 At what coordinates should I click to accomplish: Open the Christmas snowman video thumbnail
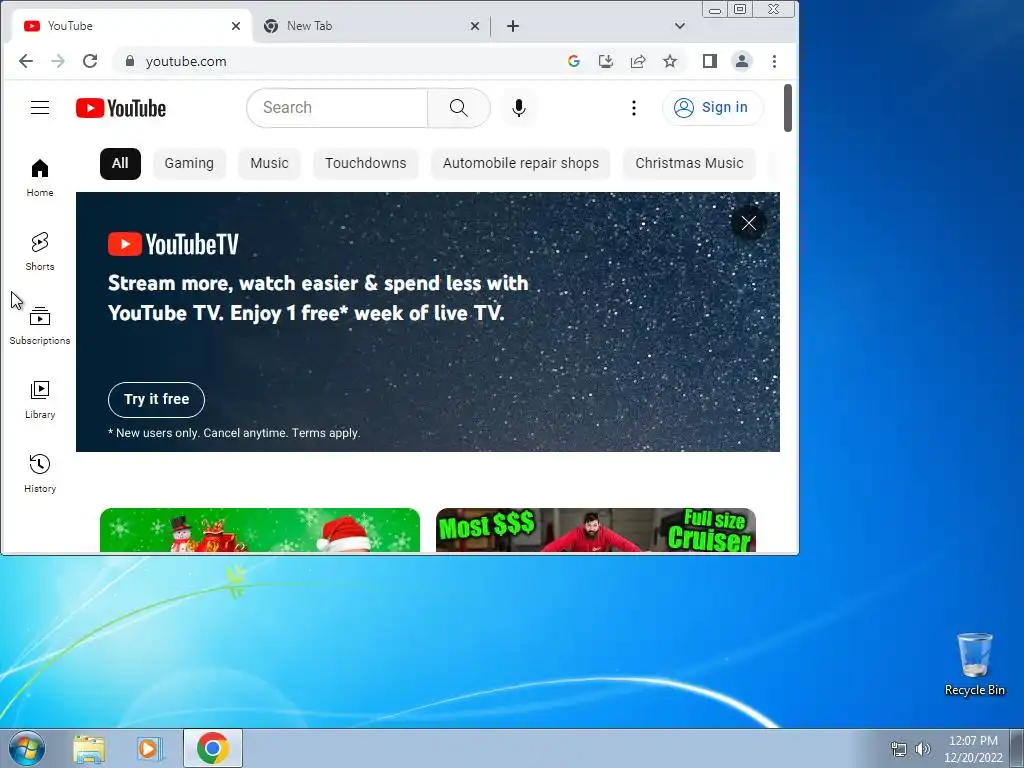point(260,530)
